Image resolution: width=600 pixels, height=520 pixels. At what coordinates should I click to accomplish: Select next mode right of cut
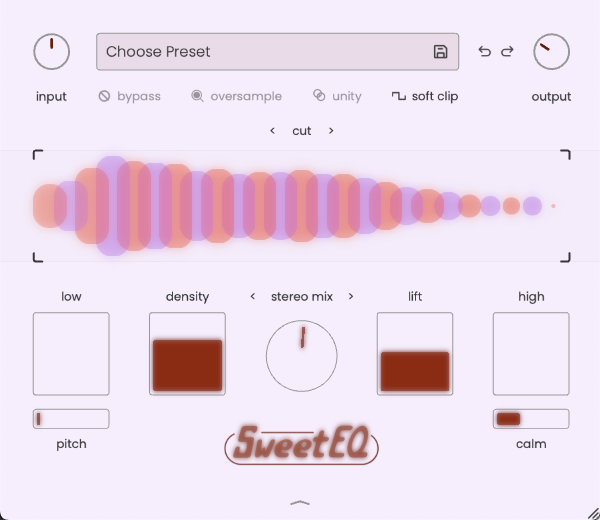331,131
